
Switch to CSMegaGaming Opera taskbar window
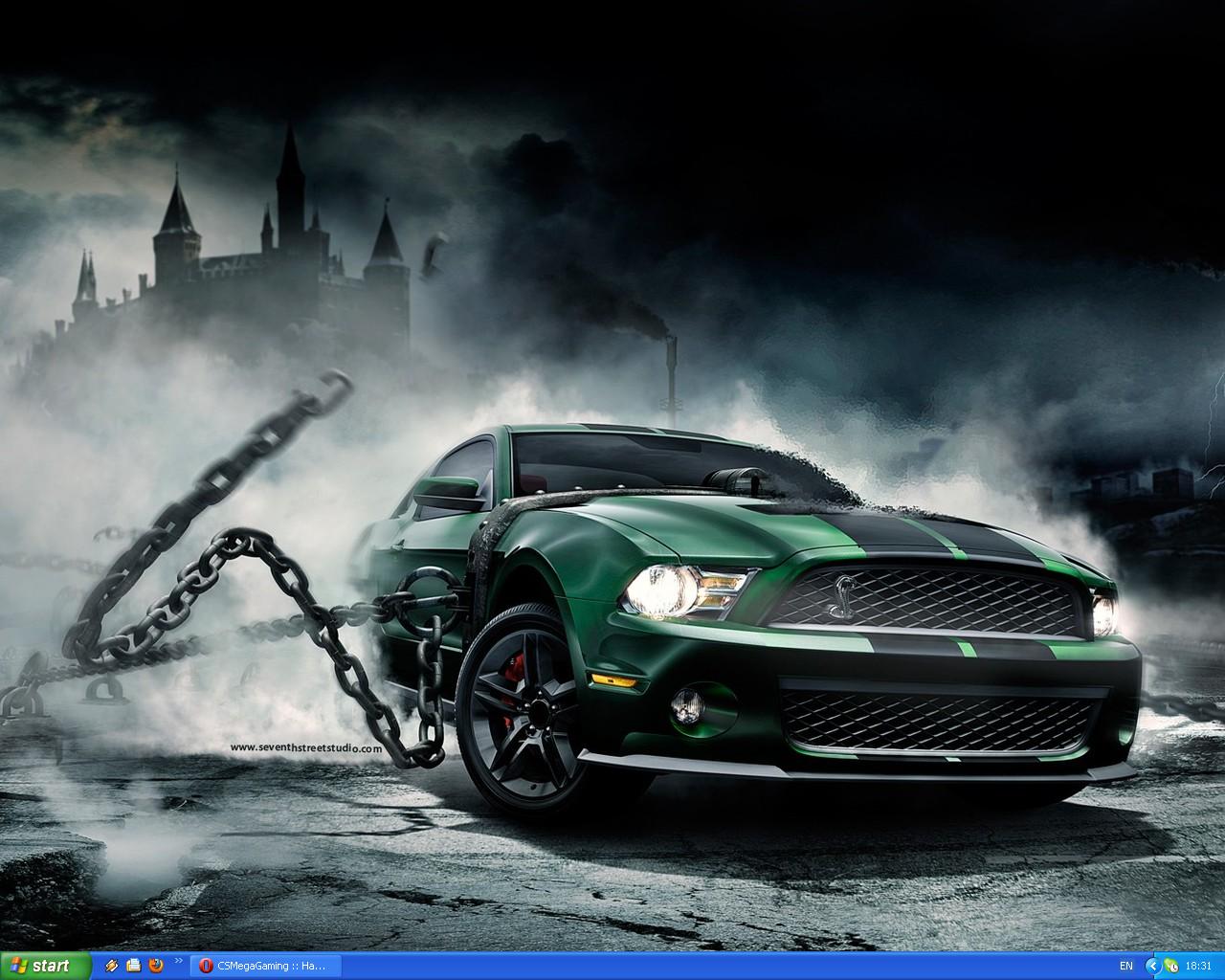pos(265,967)
